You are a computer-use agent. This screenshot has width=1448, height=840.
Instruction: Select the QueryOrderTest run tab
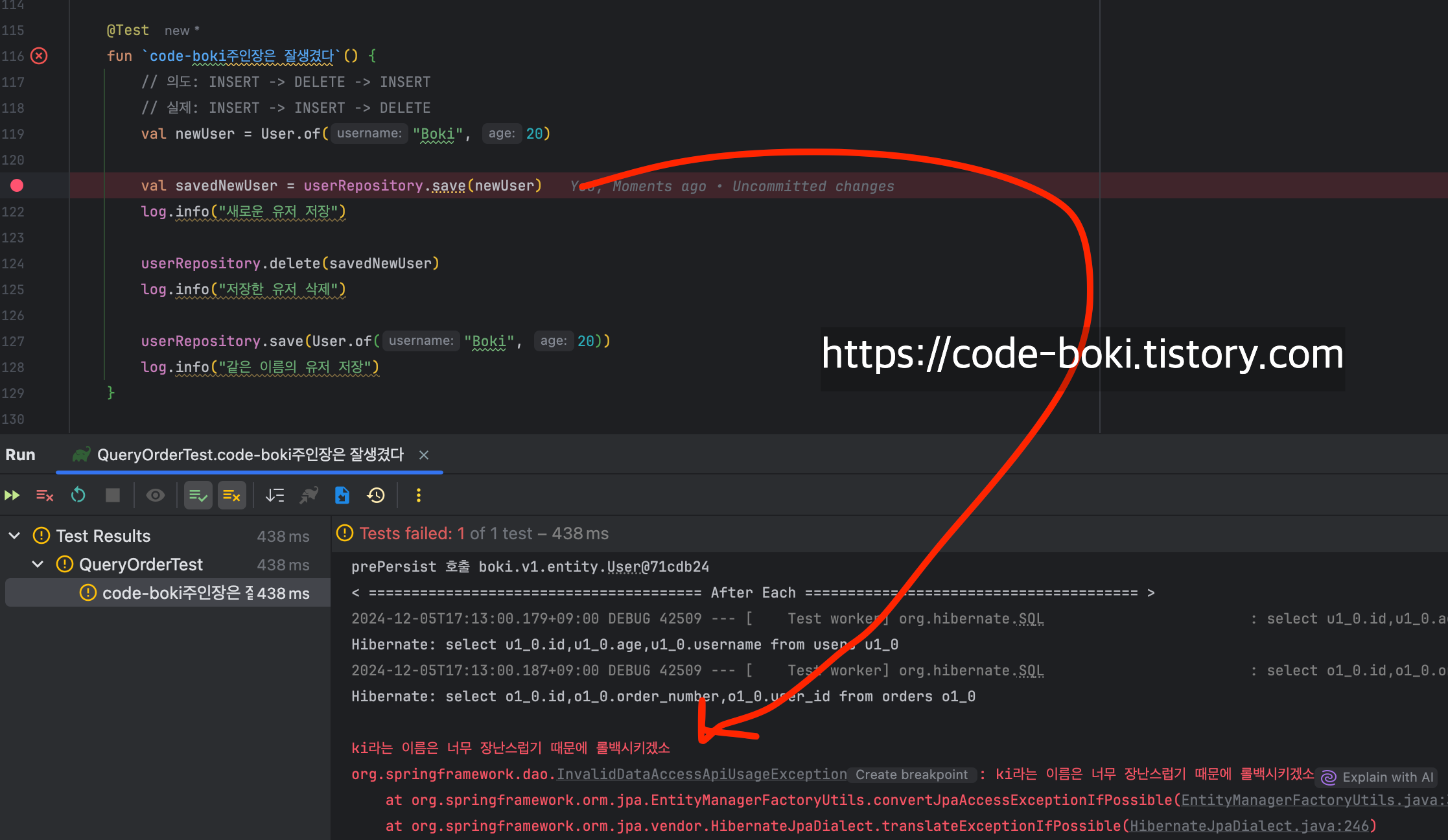click(x=250, y=455)
